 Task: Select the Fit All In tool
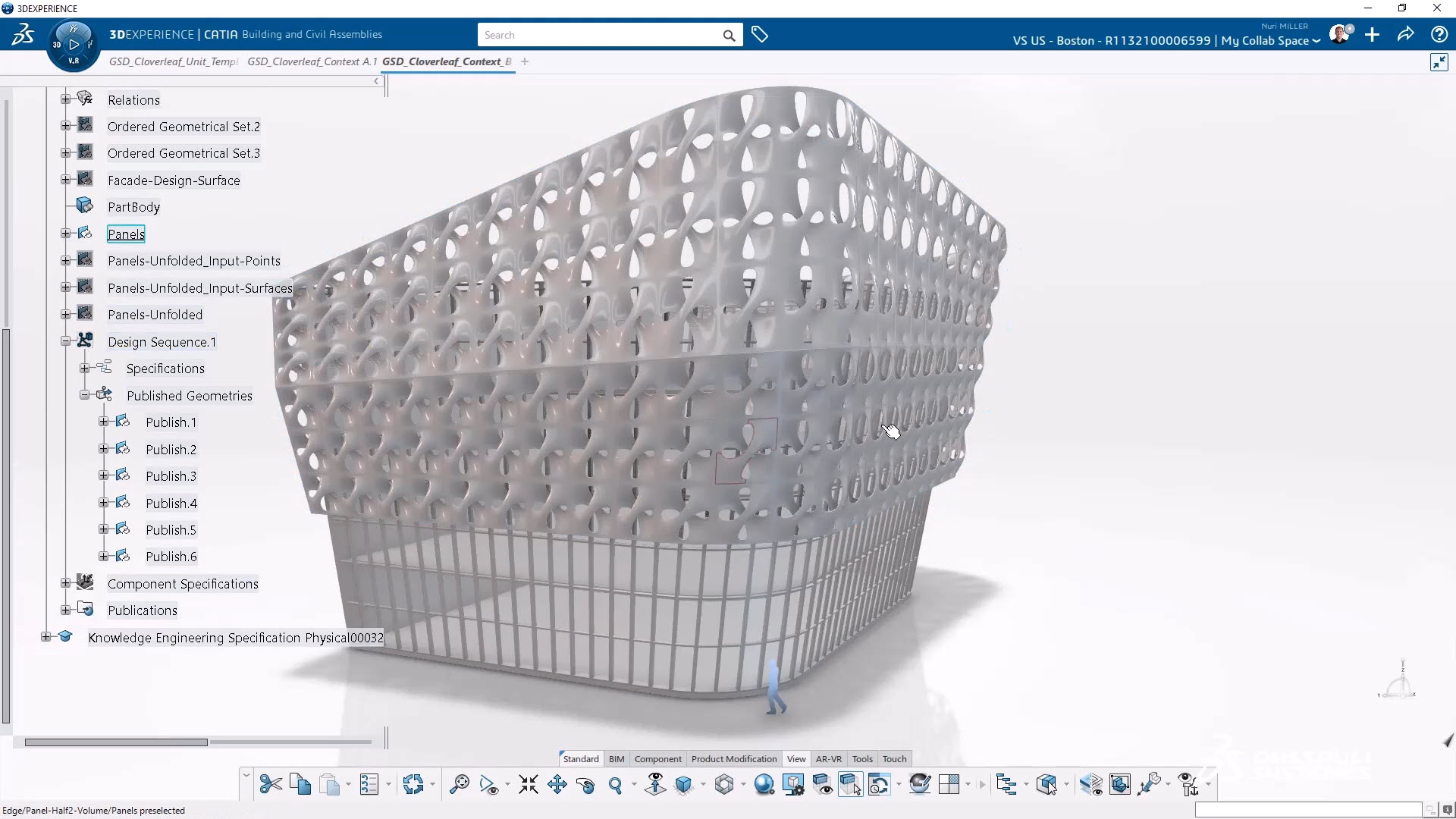[x=529, y=785]
